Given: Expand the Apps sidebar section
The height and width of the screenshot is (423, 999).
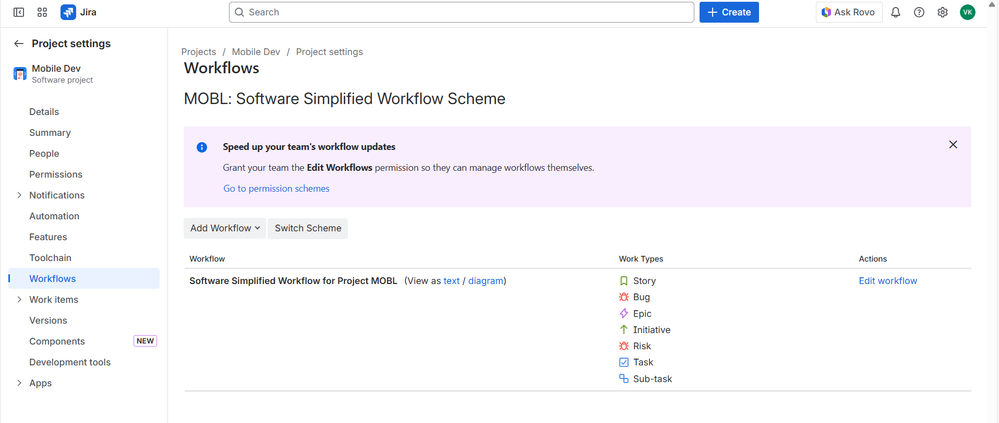Looking at the screenshot, I should [x=19, y=383].
